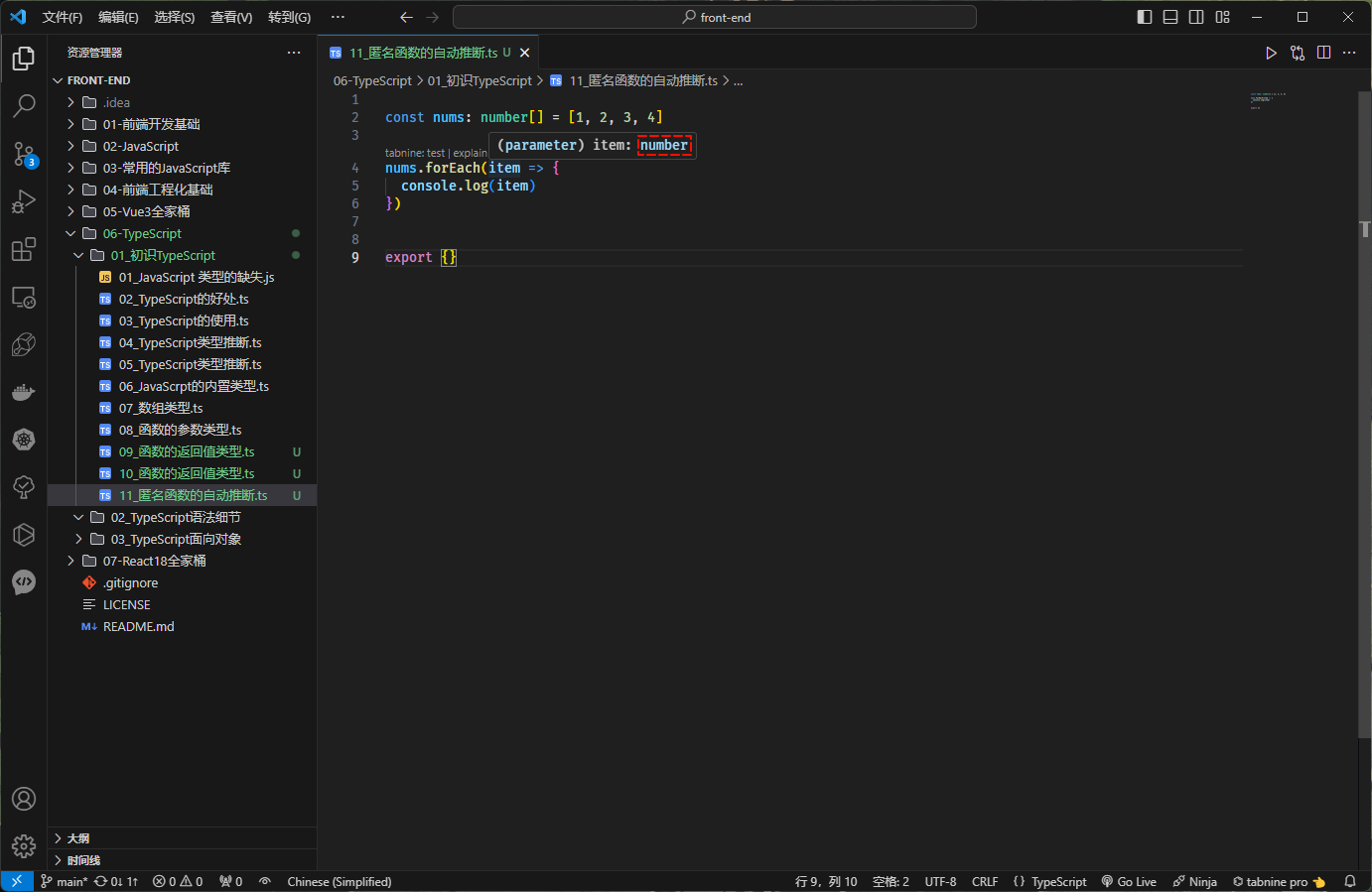Image resolution: width=1372 pixels, height=892 pixels.
Task: Toggle the bottom panel layout button
Action: click(1170, 17)
